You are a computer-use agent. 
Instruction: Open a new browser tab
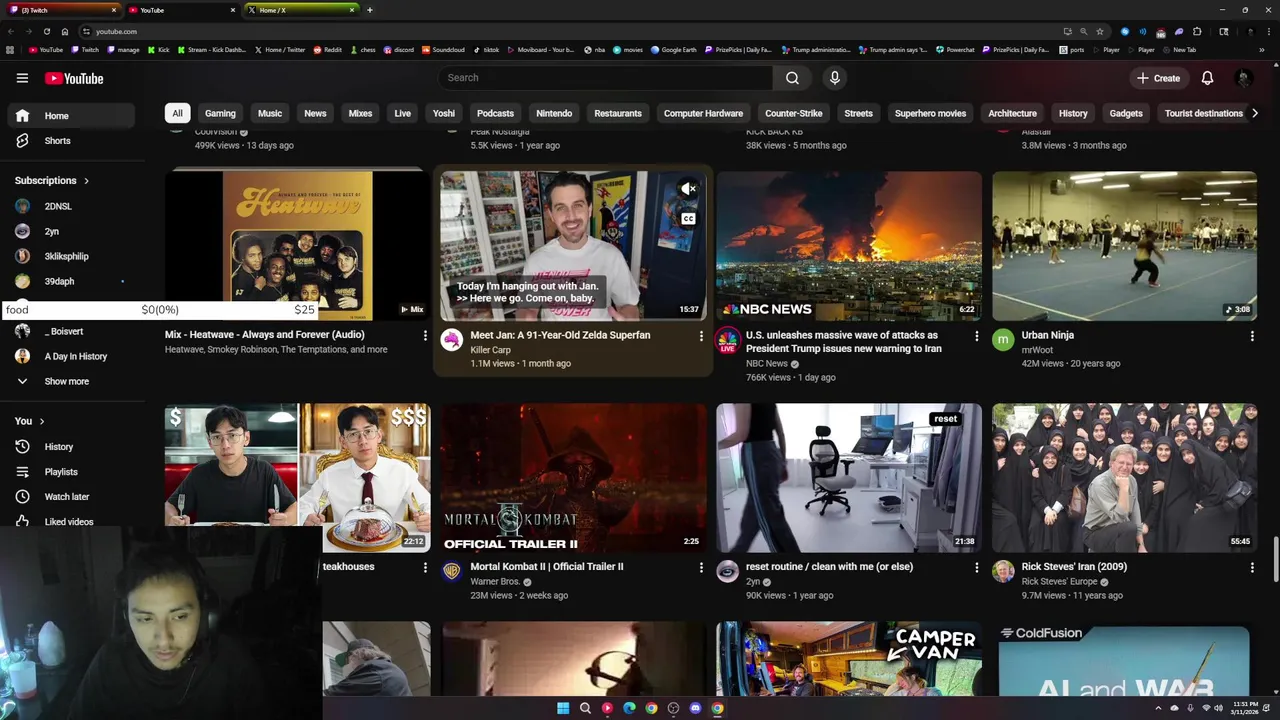pos(370,10)
